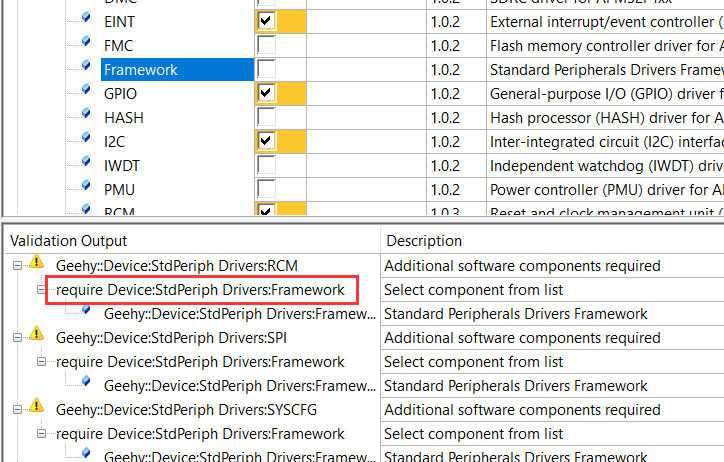724x462 pixels.
Task: Click 'Independent watchdog (IWDT)' description
Action: point(607,166)
